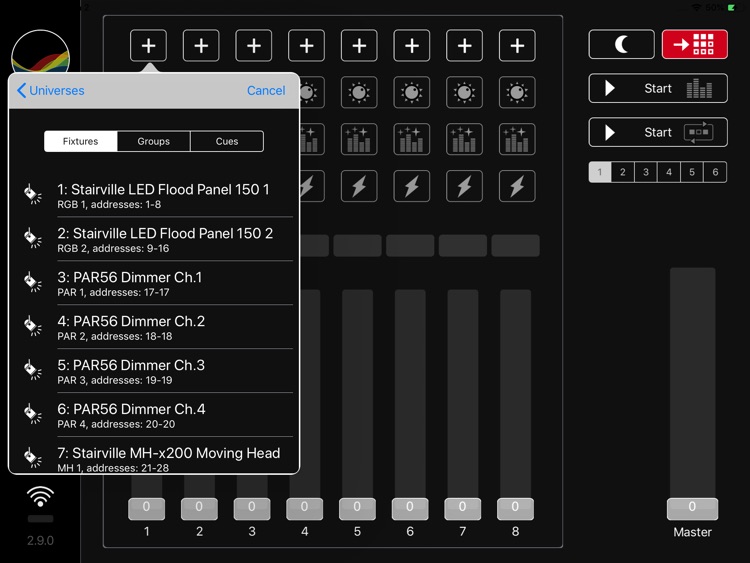Toggle the sparkle bars effect icon for channel 6
This screenshot has width=750, height=563.
(x=412, y=139)
